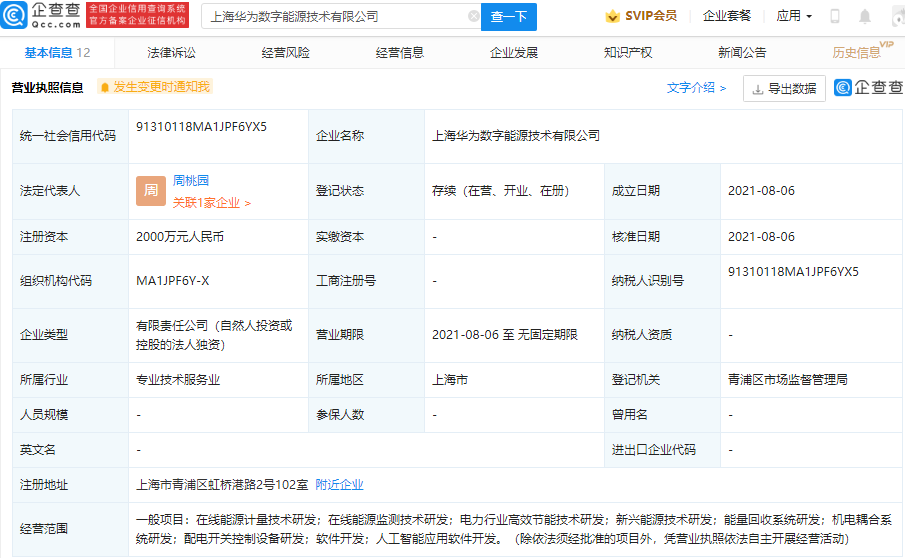
Task: Open the mobile phone app icon
Action: click(835, 17)
